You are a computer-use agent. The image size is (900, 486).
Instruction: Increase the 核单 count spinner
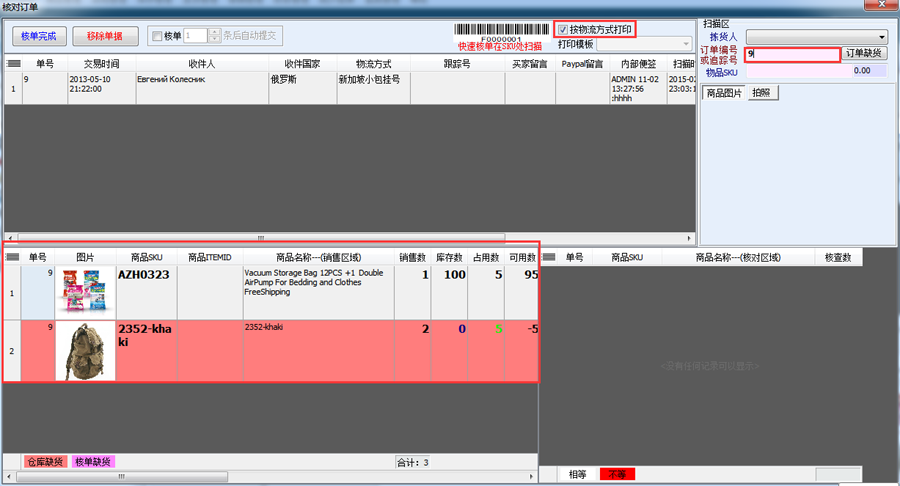[213, 32]
